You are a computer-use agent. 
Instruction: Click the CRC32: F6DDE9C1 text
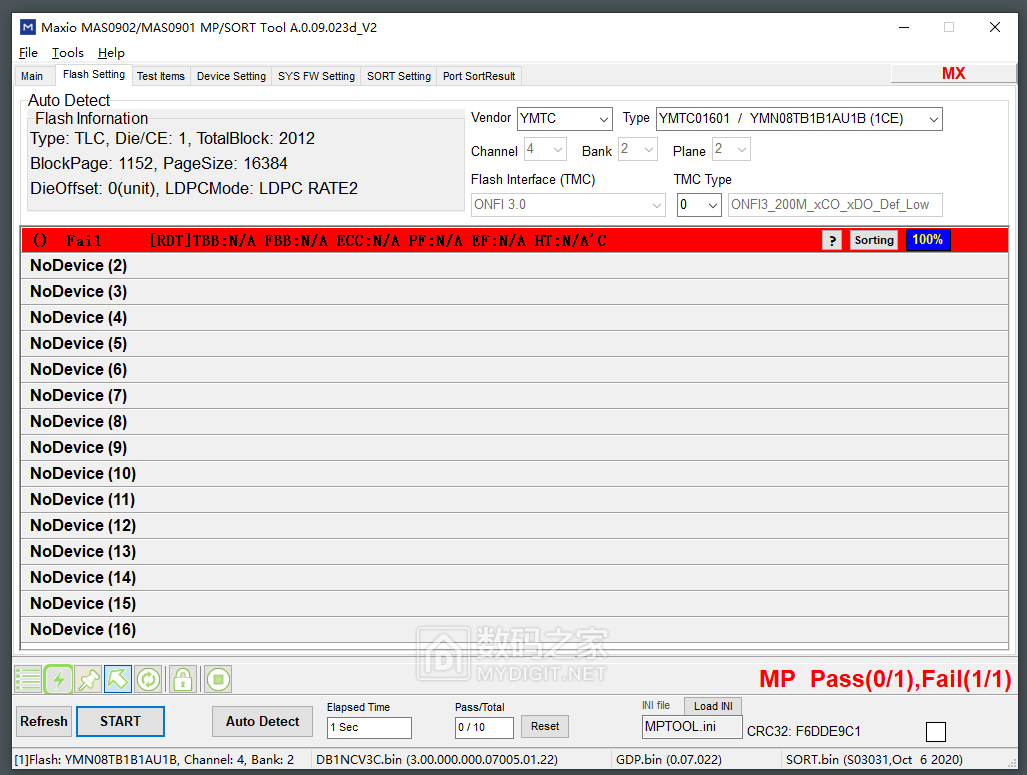pos(804,731)
